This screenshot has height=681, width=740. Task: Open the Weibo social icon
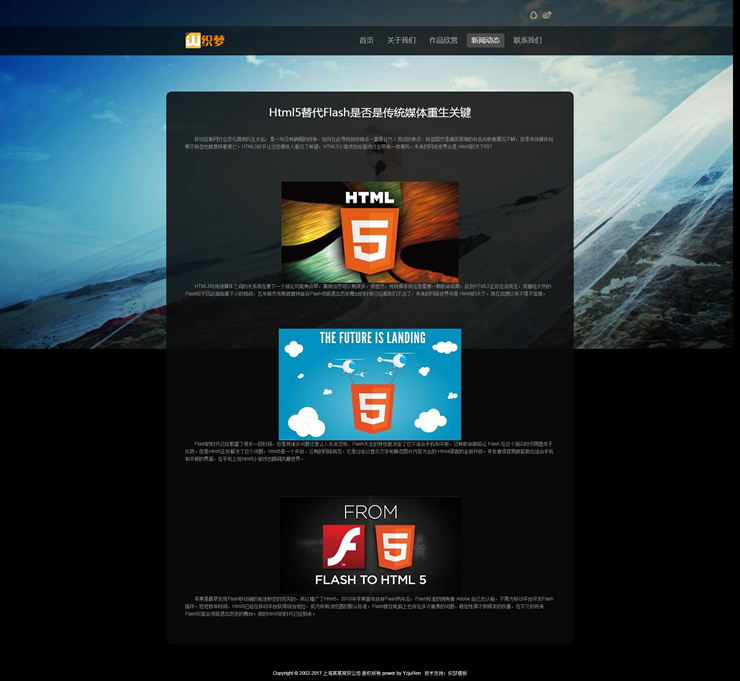pyautogui.click(x=547, y=15)
